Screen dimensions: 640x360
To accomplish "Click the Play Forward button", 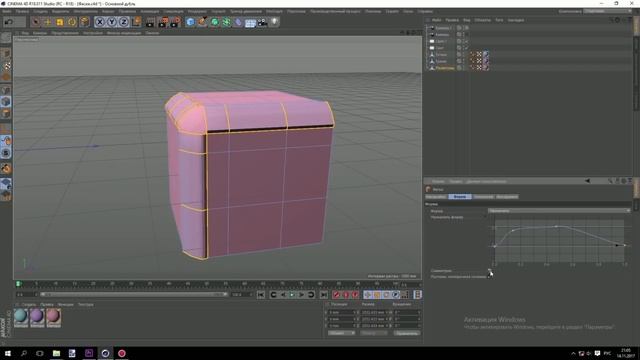I will coord(292,294).
